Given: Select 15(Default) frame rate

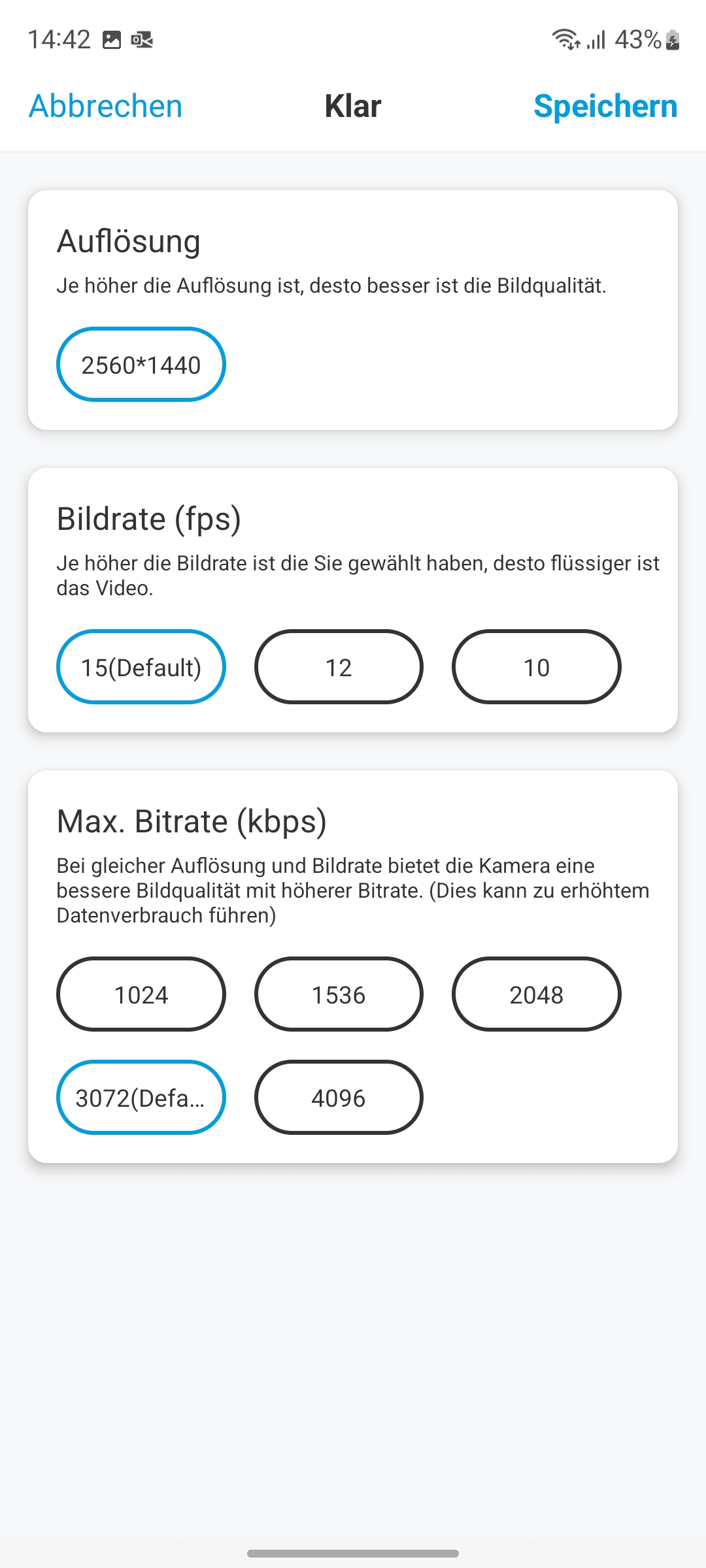Looking at the screenshot, I should coord(141,667).
